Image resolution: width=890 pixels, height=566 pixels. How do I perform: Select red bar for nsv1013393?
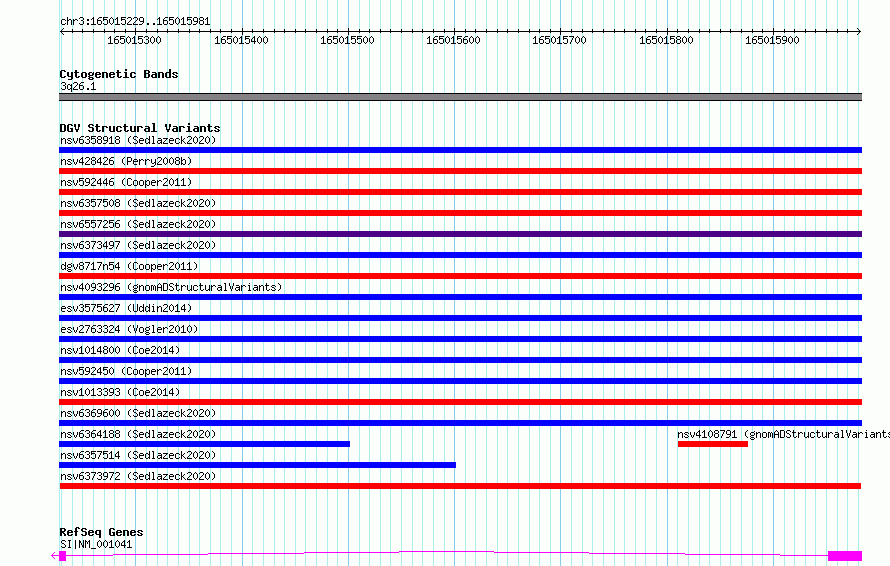point(460,402)
